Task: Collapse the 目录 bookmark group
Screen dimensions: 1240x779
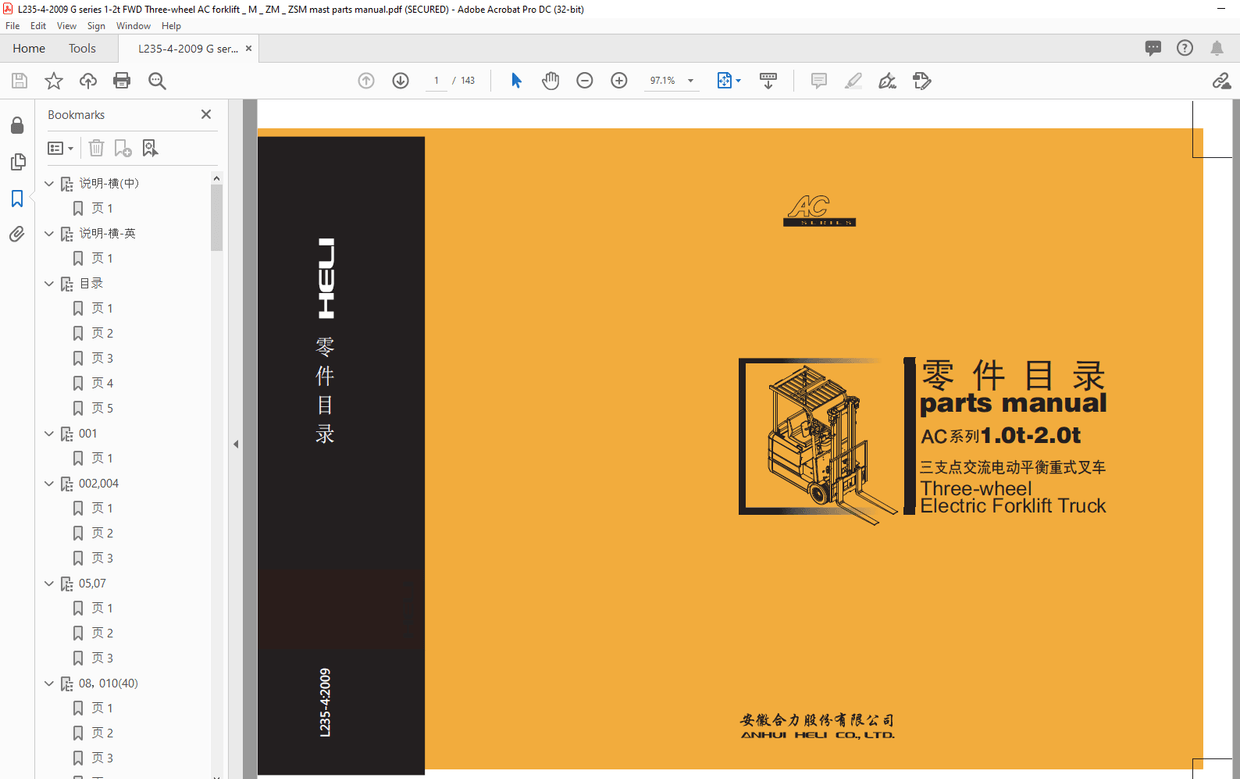Action: [x=49, y=284]
